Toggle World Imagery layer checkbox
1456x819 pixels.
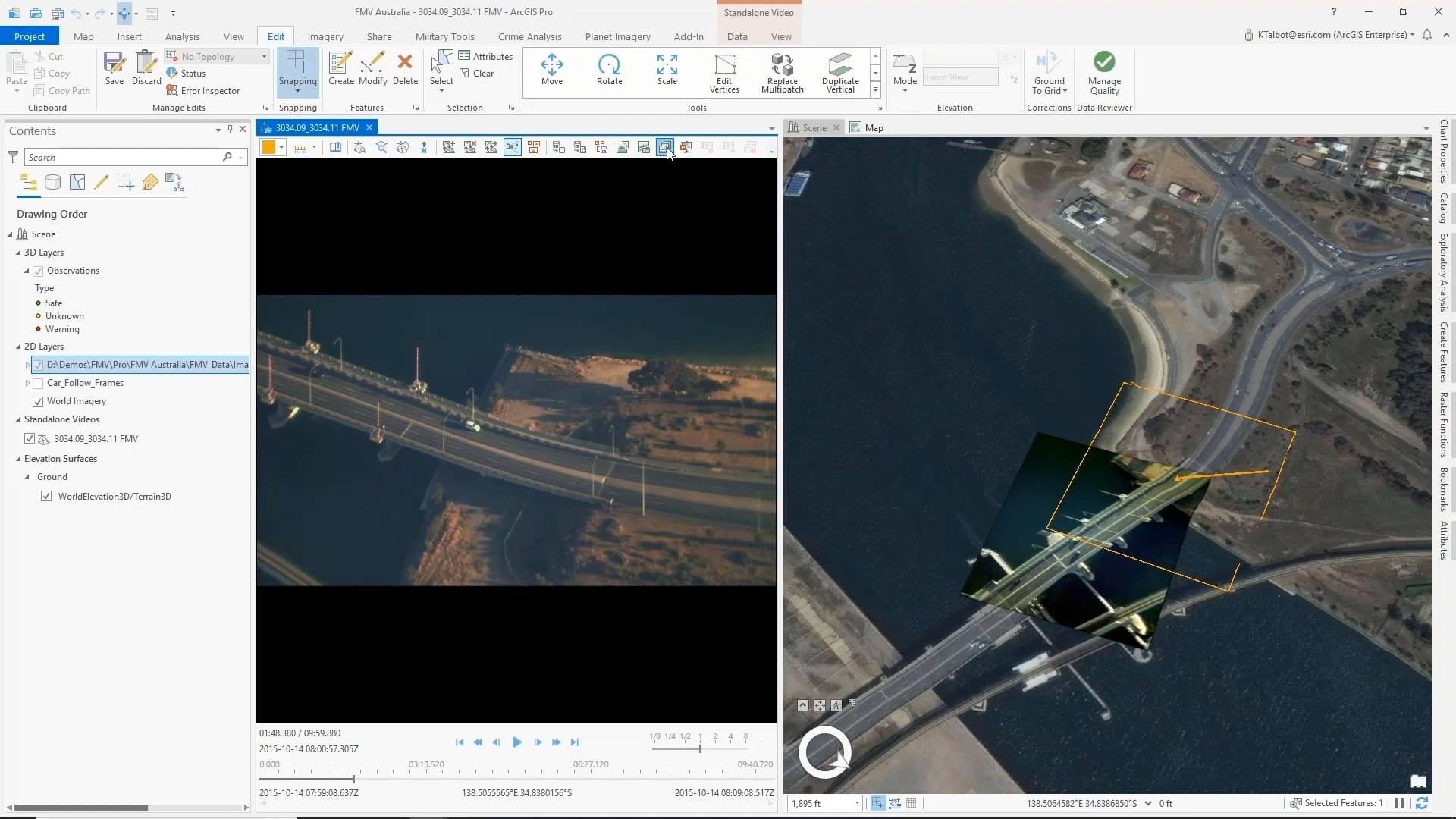[x=38, y=401]
